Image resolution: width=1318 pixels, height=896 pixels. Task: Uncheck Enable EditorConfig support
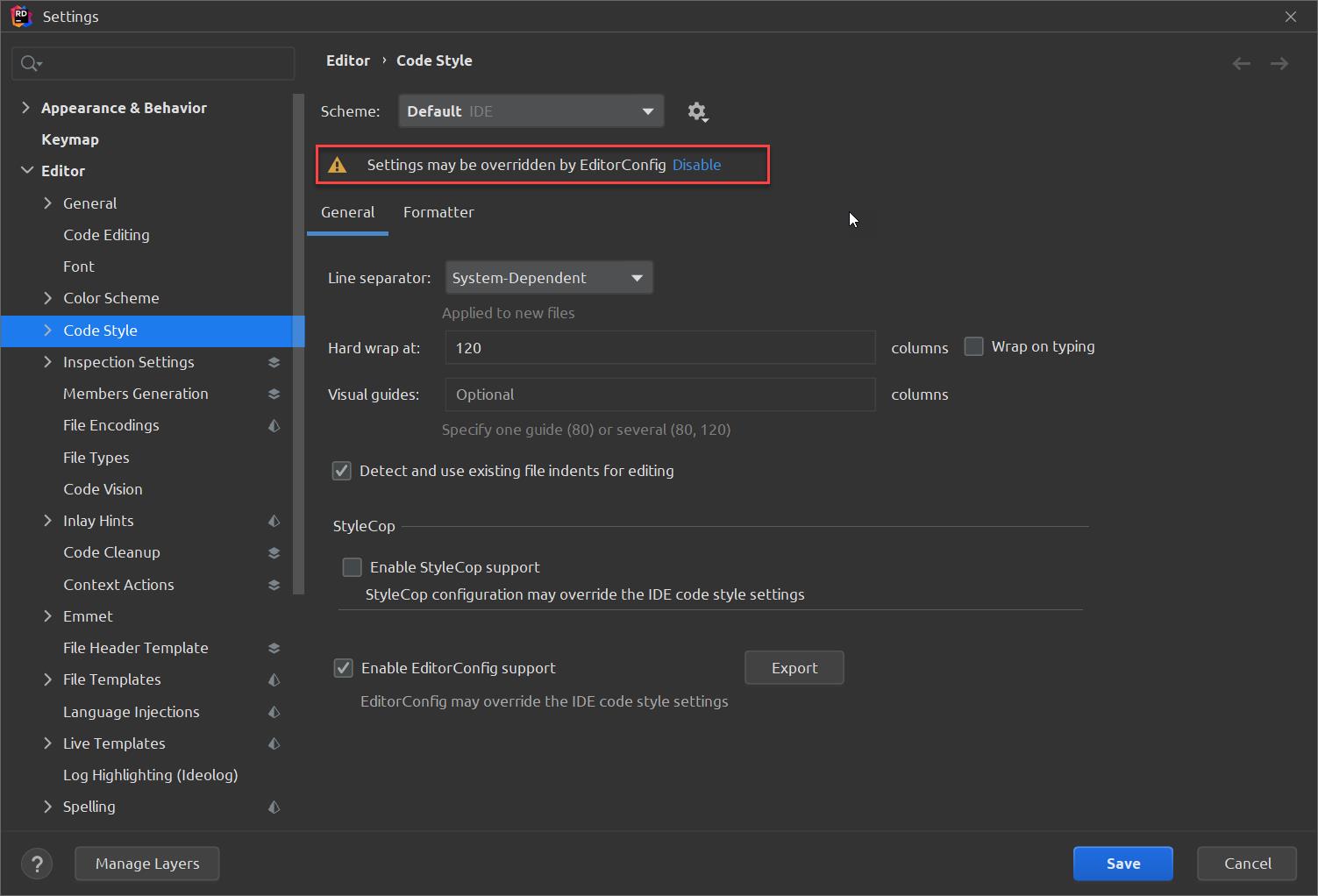[344, 668]
